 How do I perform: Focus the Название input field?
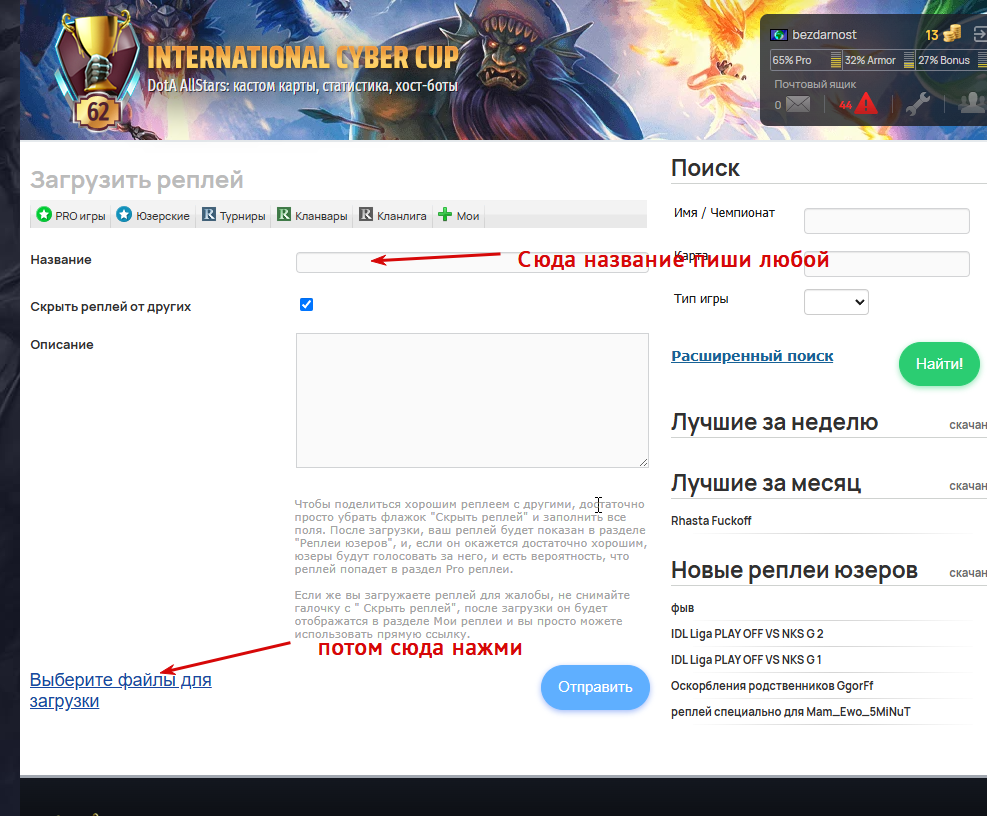pyautogui.click(x=472, y=262)
